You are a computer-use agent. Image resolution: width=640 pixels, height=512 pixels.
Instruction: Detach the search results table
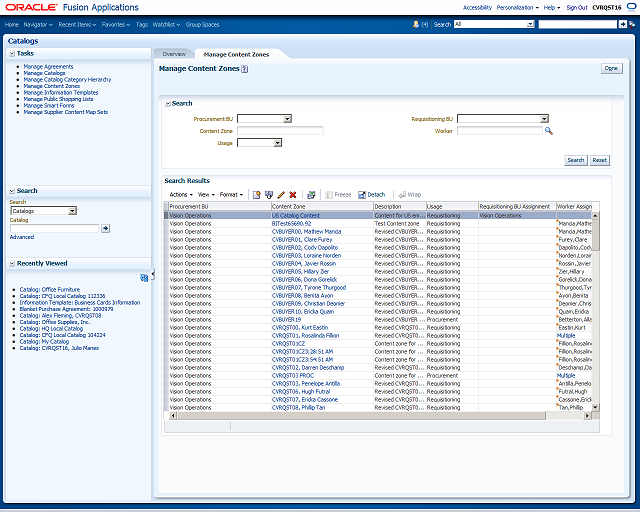[371, 195]
